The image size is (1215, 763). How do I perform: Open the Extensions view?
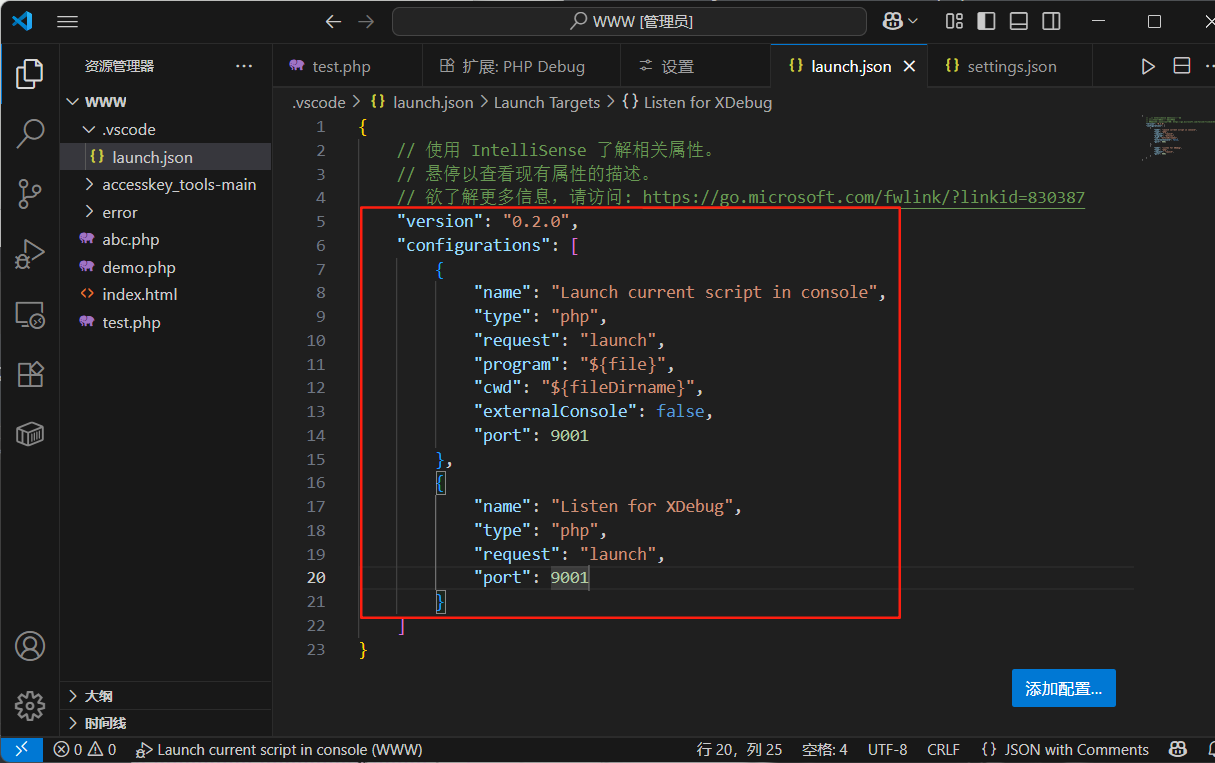30,375
